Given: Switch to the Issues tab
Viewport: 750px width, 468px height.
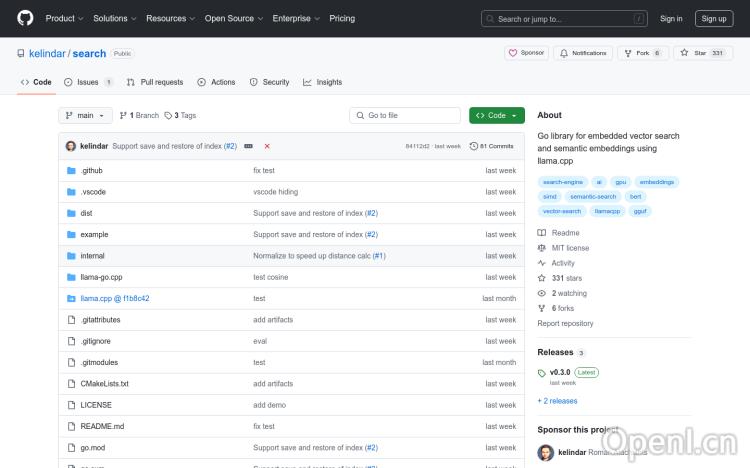Looking at the screenshot, I should point(88,82).
